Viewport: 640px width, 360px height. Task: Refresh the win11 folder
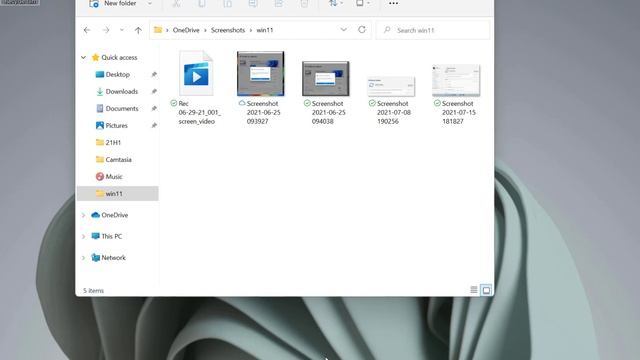pos(362,30)
